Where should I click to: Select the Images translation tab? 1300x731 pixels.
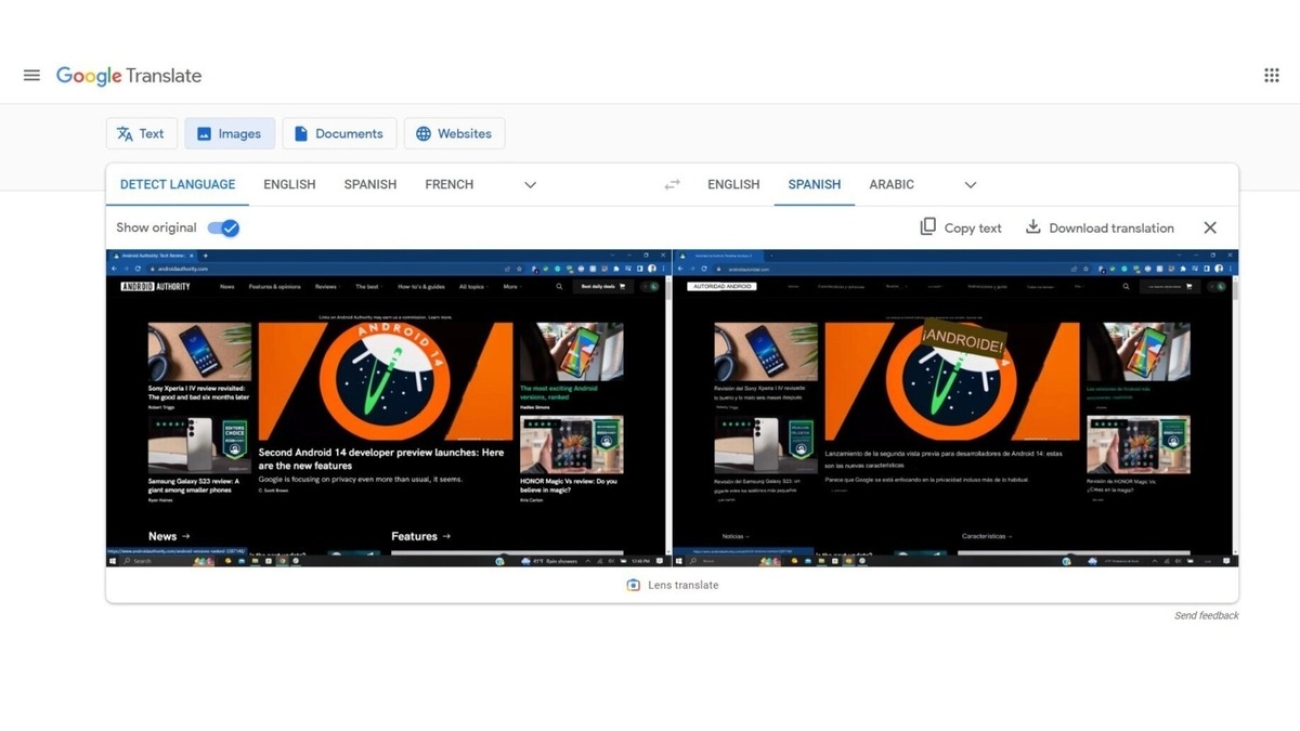(x=229, y=133)
